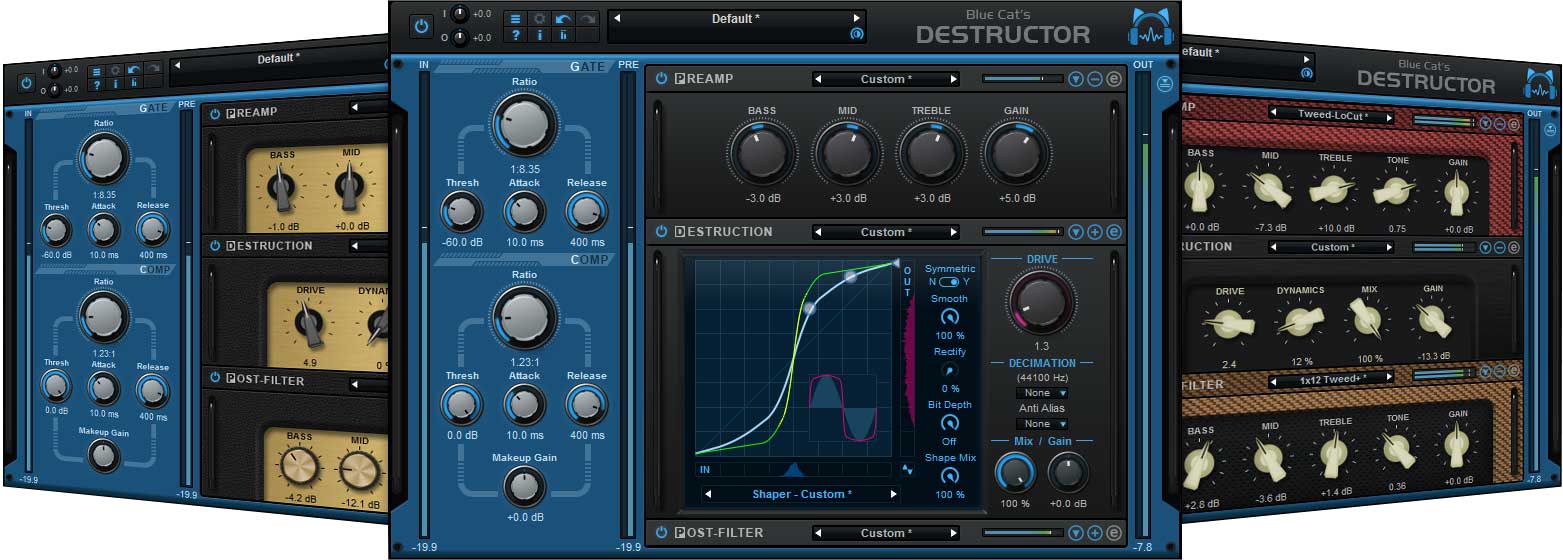This screenshot has height=560, width=1563.
Task: Click the Preamp GAIN knob in center window
Action: (1017, 153)
